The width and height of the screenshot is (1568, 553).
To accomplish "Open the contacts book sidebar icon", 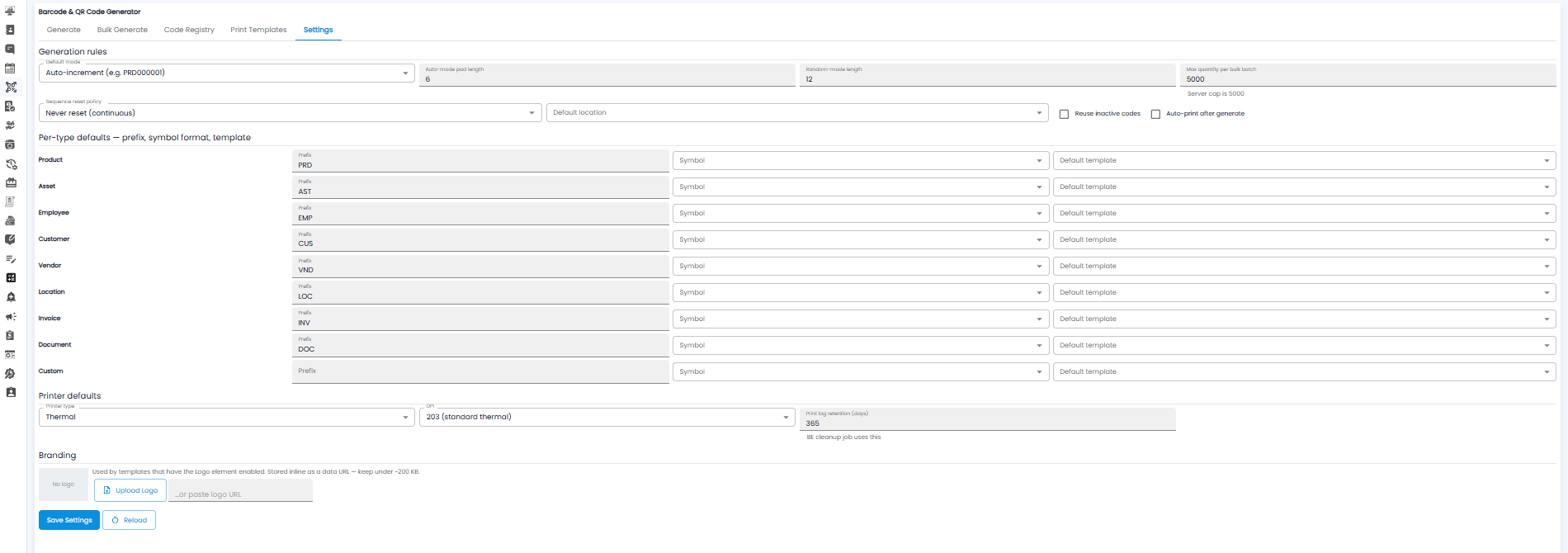I will [10, 30].
